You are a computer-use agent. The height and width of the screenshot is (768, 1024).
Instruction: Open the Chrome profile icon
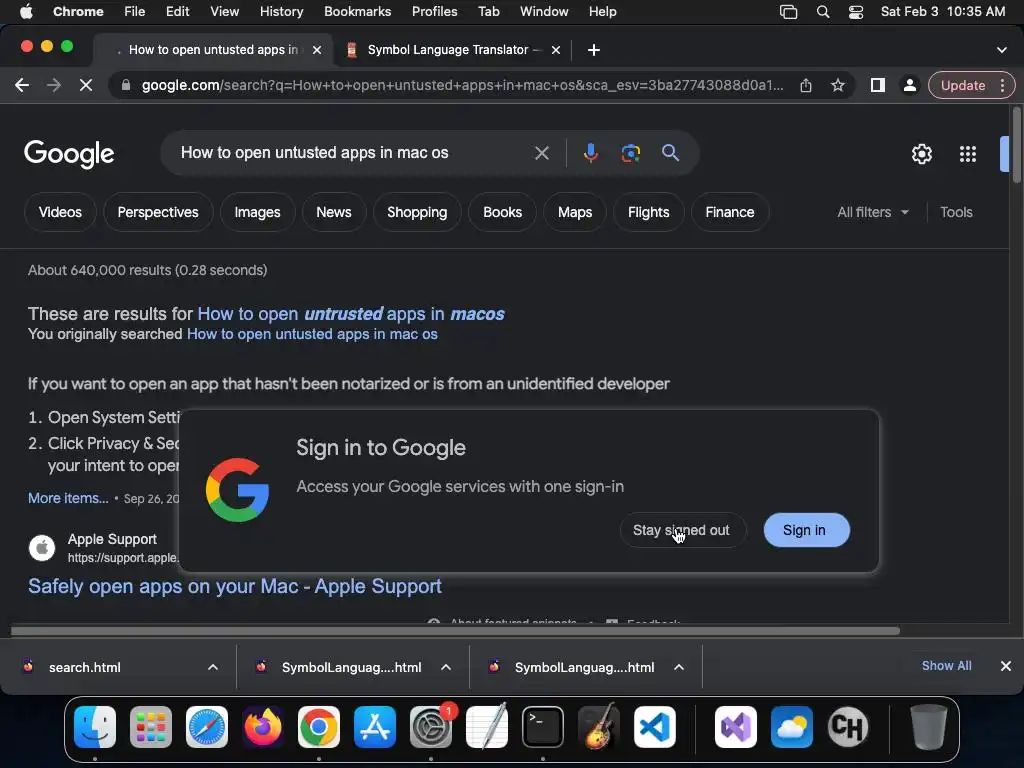pos(909,85)
